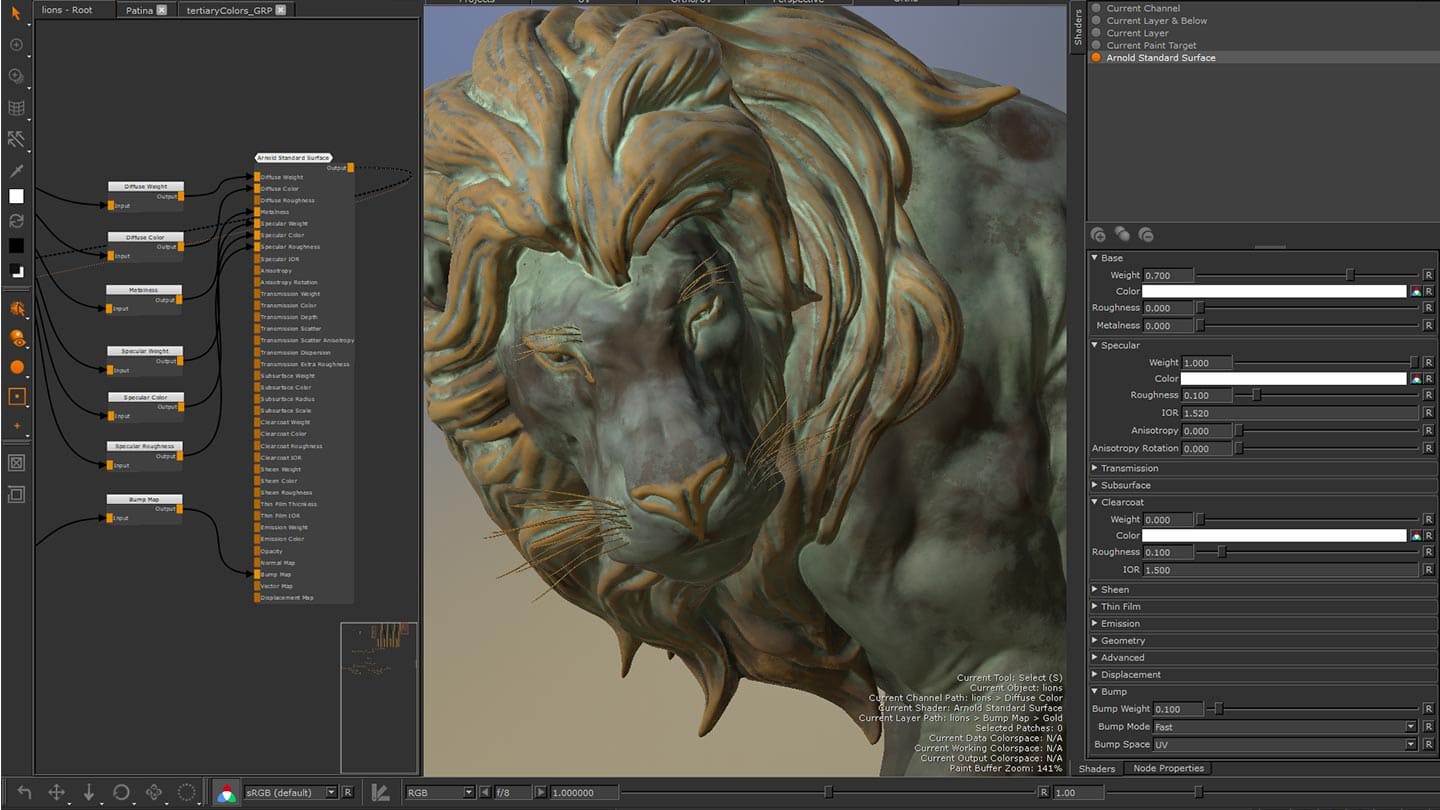Expand the Transmission section

[1095, 467]
